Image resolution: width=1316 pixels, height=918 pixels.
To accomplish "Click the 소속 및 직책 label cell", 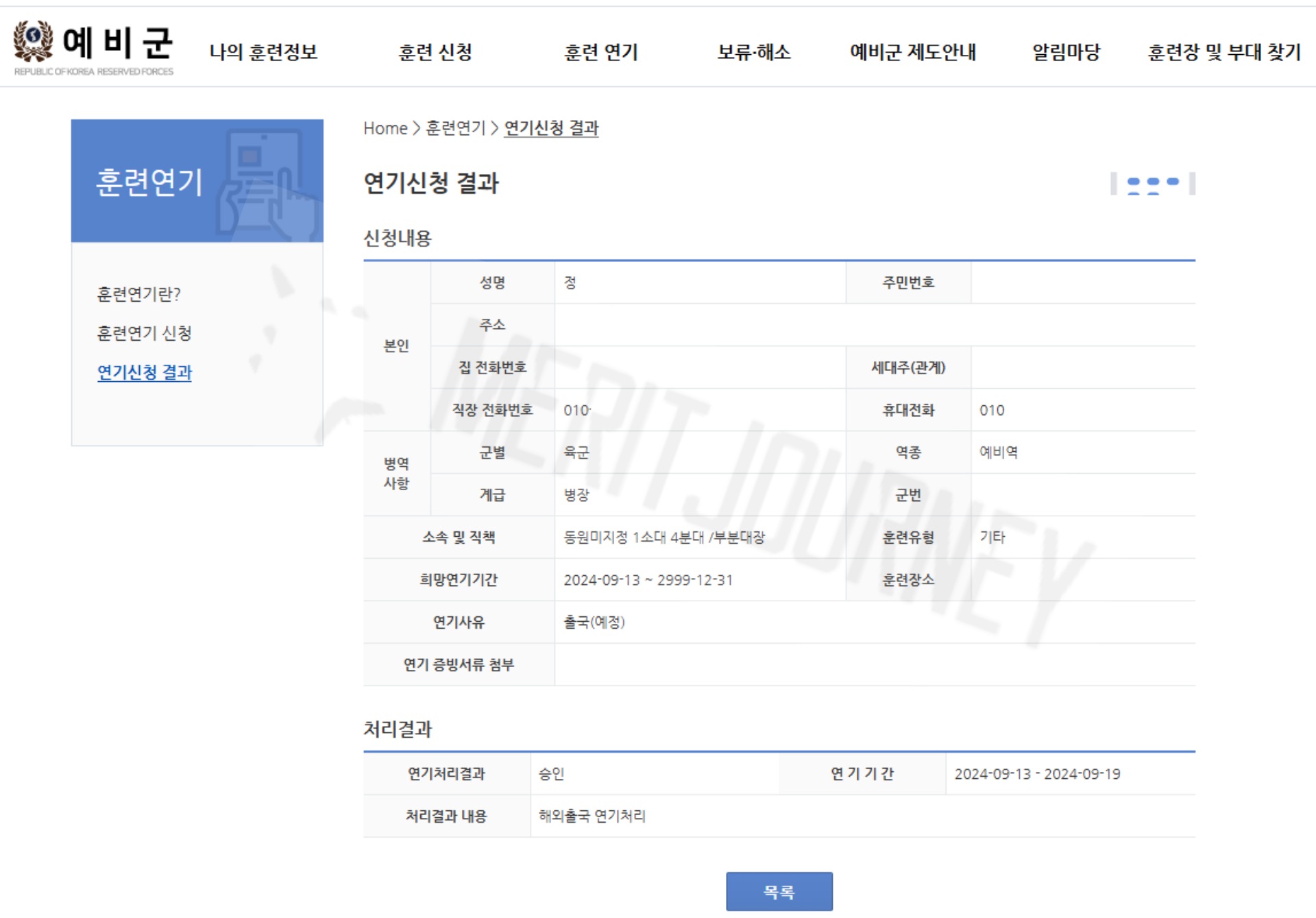I will (x=459, y=537).
